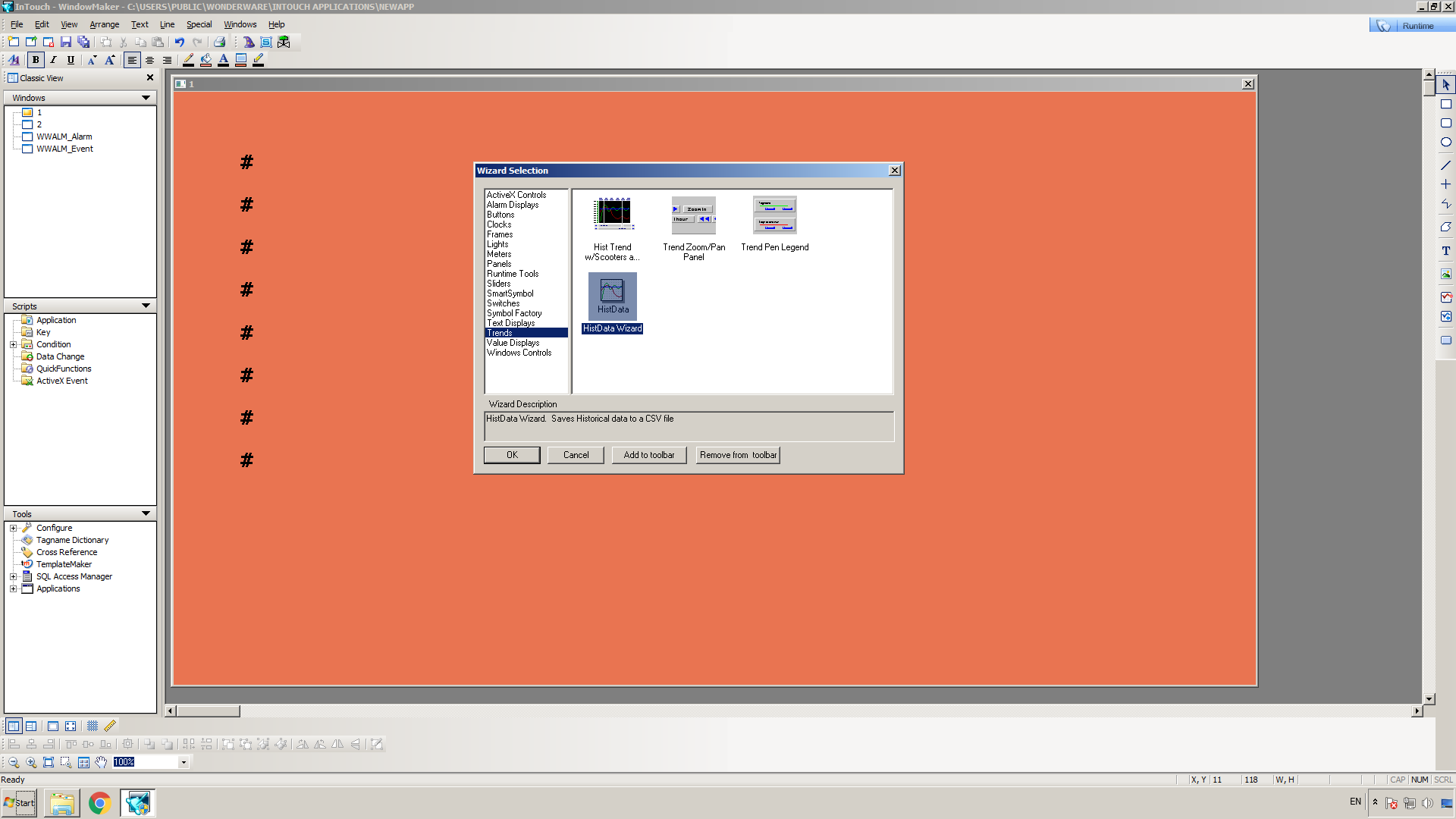Show hidden system tray icons

pos(1375,802)
